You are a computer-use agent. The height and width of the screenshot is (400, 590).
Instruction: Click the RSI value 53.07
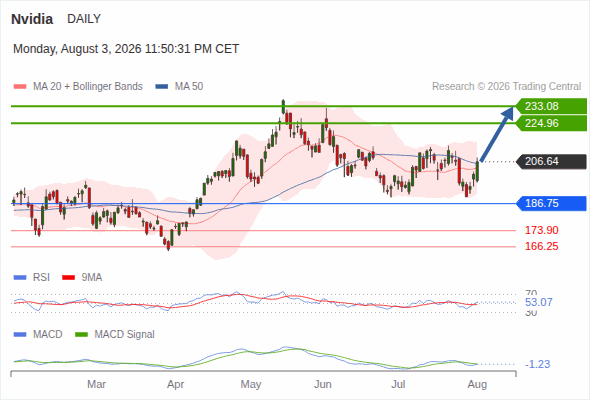(538, 303)
